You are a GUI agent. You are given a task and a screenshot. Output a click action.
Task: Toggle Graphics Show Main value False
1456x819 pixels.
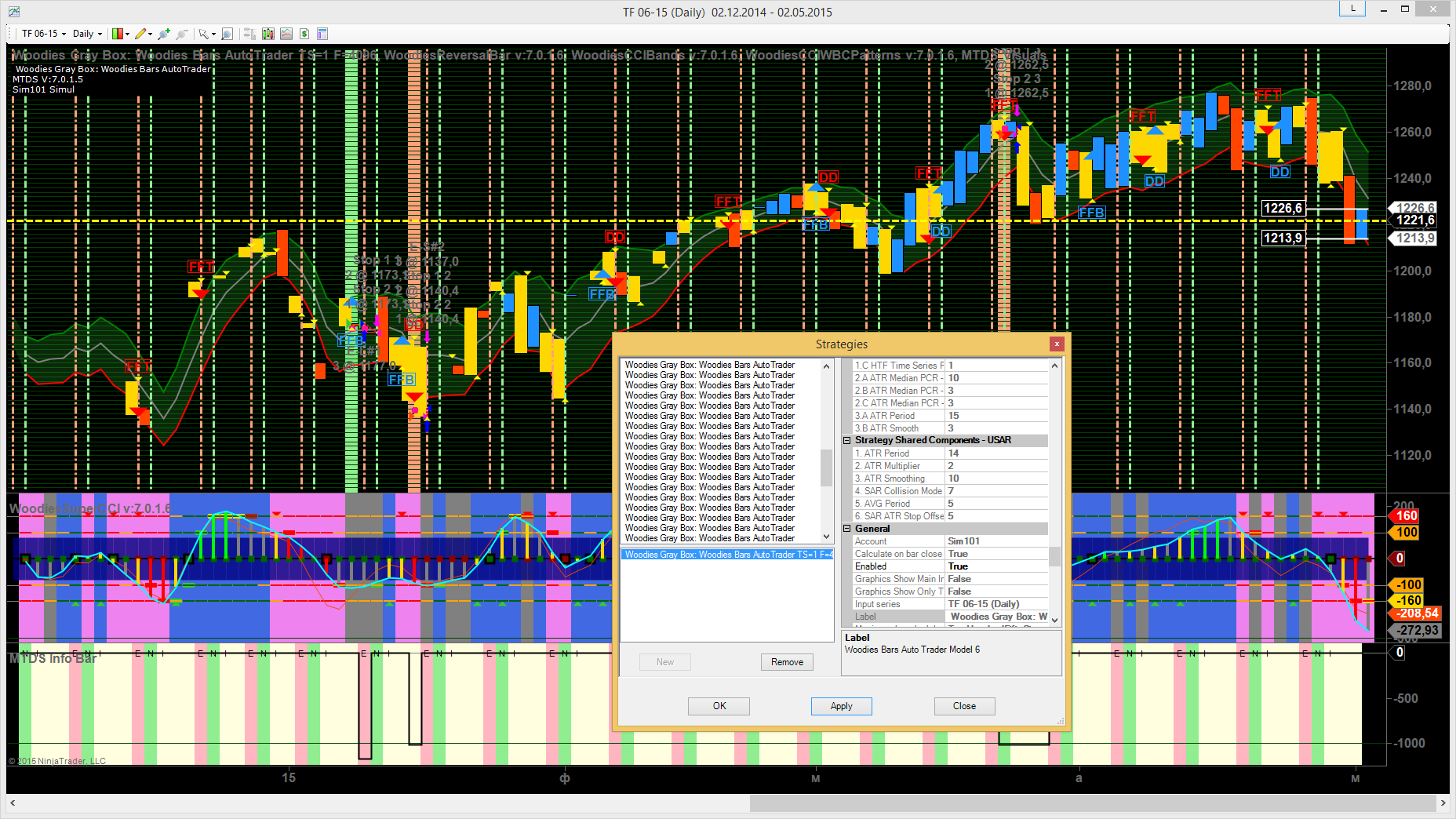point(996,579)
